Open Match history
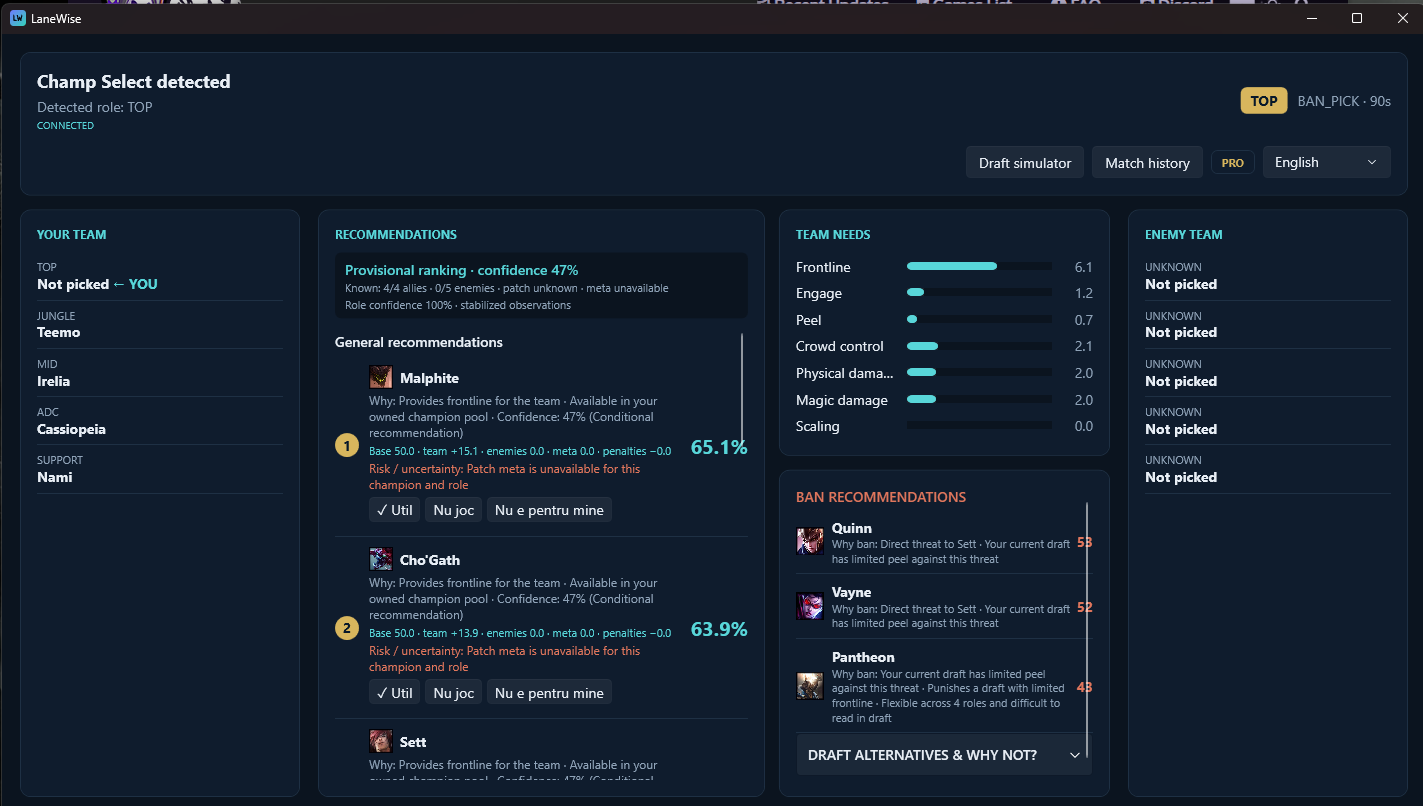Image resolution: width=1423 pixels, height=806 pixels. pos(1147,162)
